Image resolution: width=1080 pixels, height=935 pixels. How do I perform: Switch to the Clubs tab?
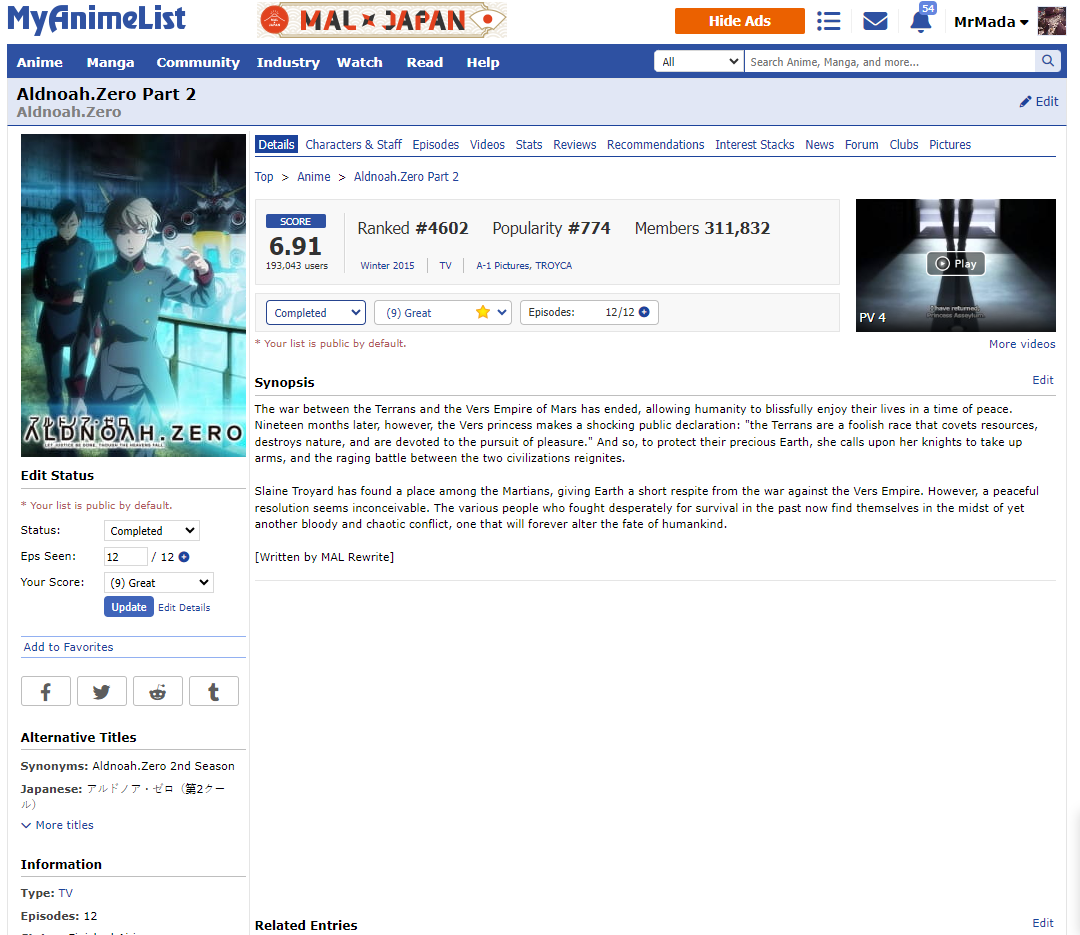click(904, 145)
